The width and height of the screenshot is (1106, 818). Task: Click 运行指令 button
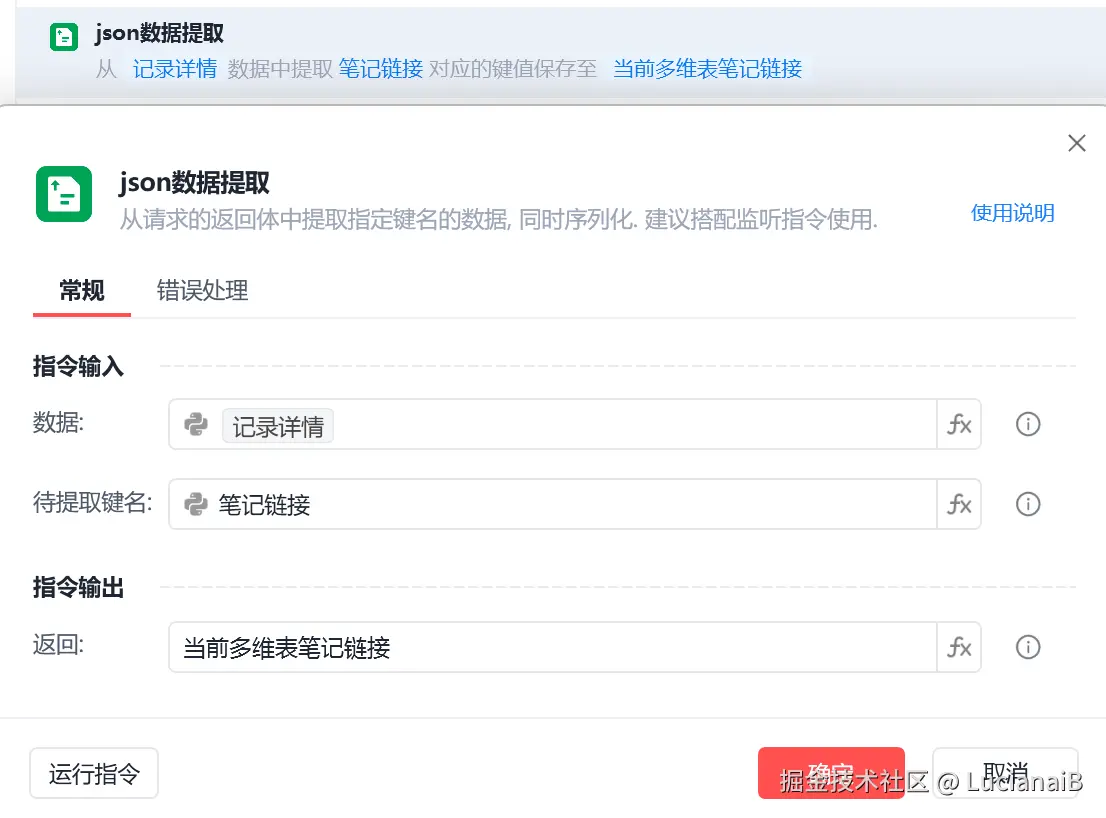pyautogui.click(x=94, y=774)
